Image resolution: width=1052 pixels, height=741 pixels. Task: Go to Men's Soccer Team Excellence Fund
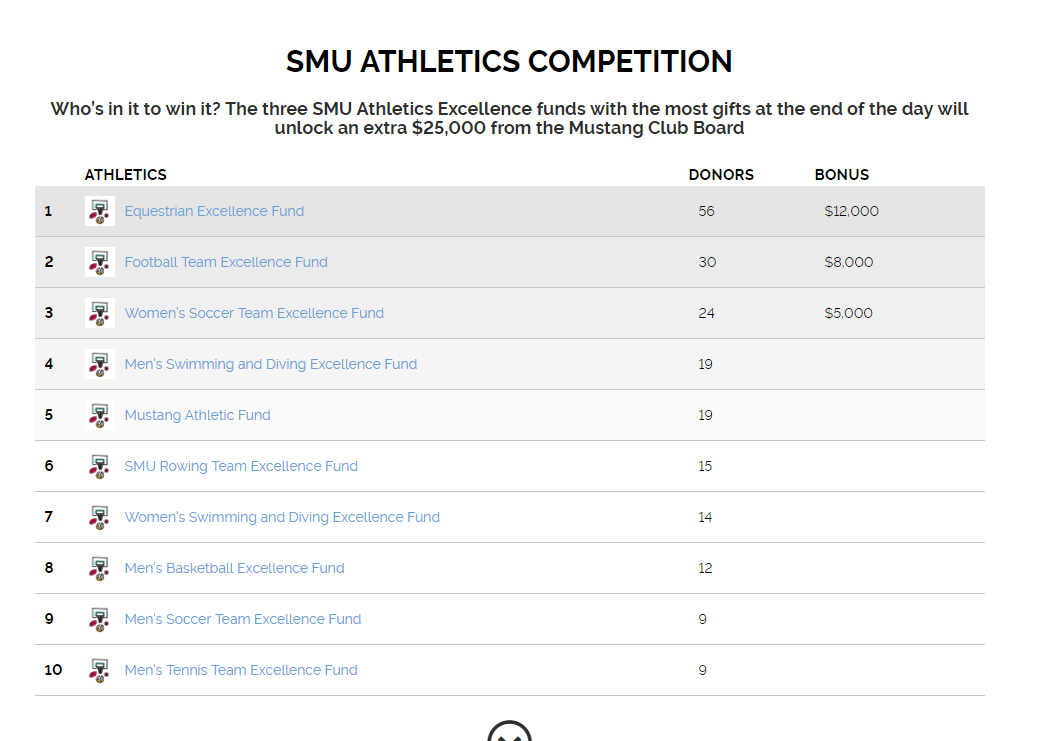coord(243,619)
